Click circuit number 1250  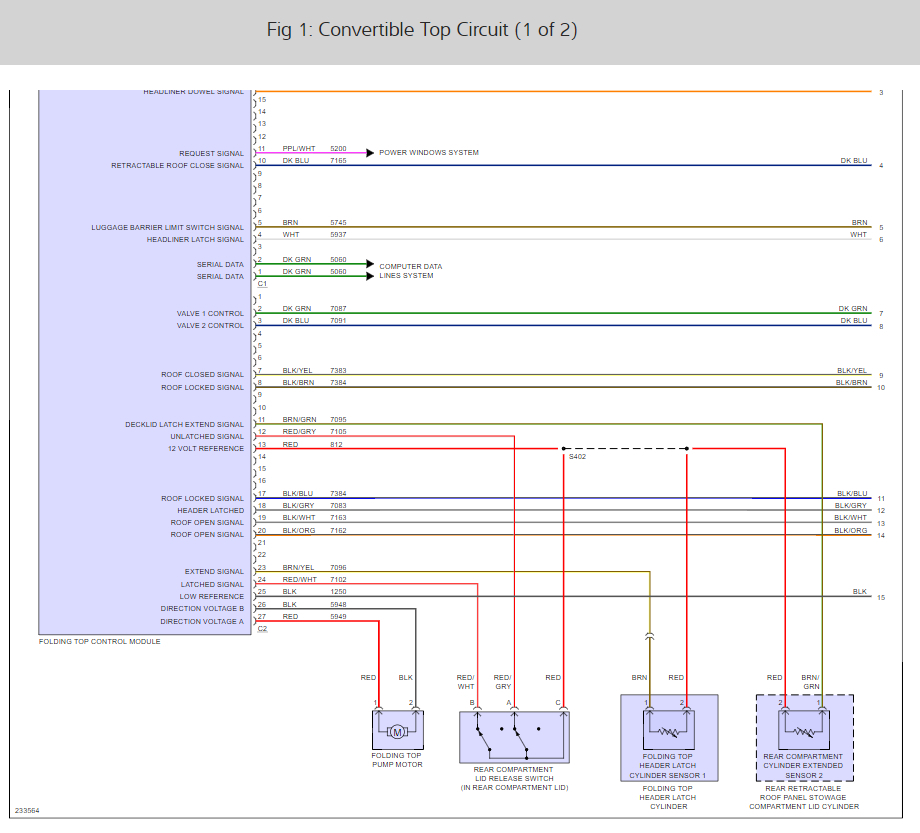339,592
